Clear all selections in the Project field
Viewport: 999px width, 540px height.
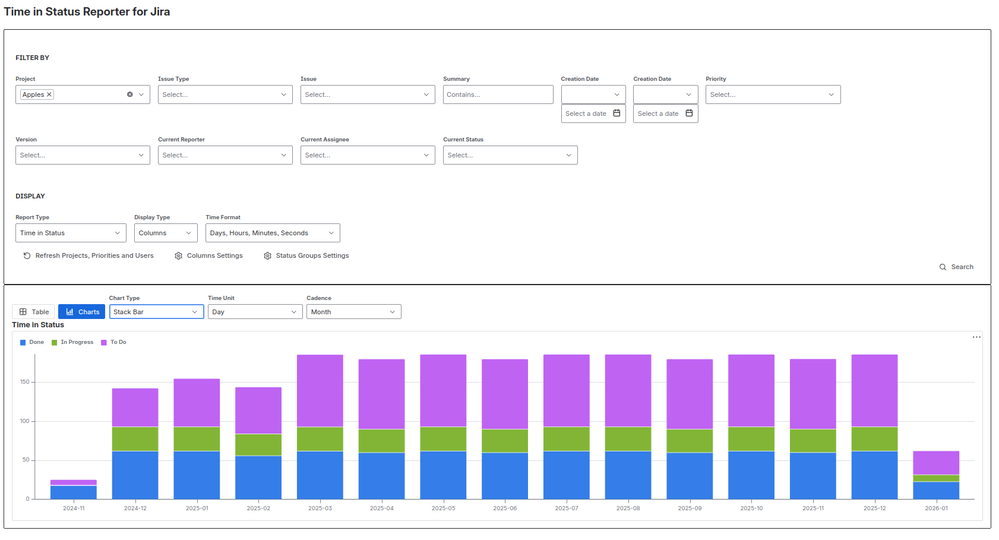(129, 94)
